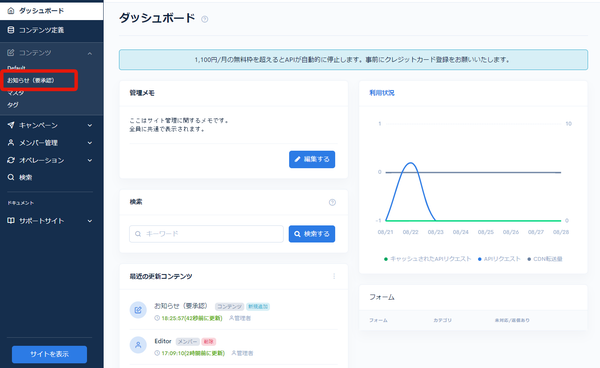Expand the オペレーション menu chevron
The height and width of the screenshot is (368, 600).
point(90,161)
